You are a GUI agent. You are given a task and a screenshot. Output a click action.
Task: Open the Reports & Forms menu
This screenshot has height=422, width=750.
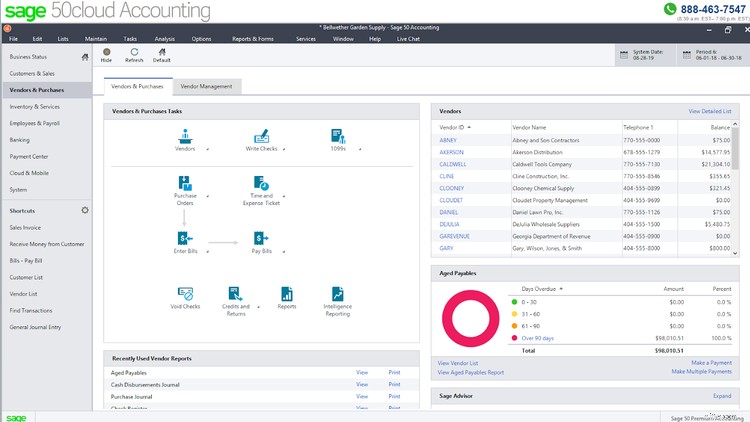[x=253, y=39]
